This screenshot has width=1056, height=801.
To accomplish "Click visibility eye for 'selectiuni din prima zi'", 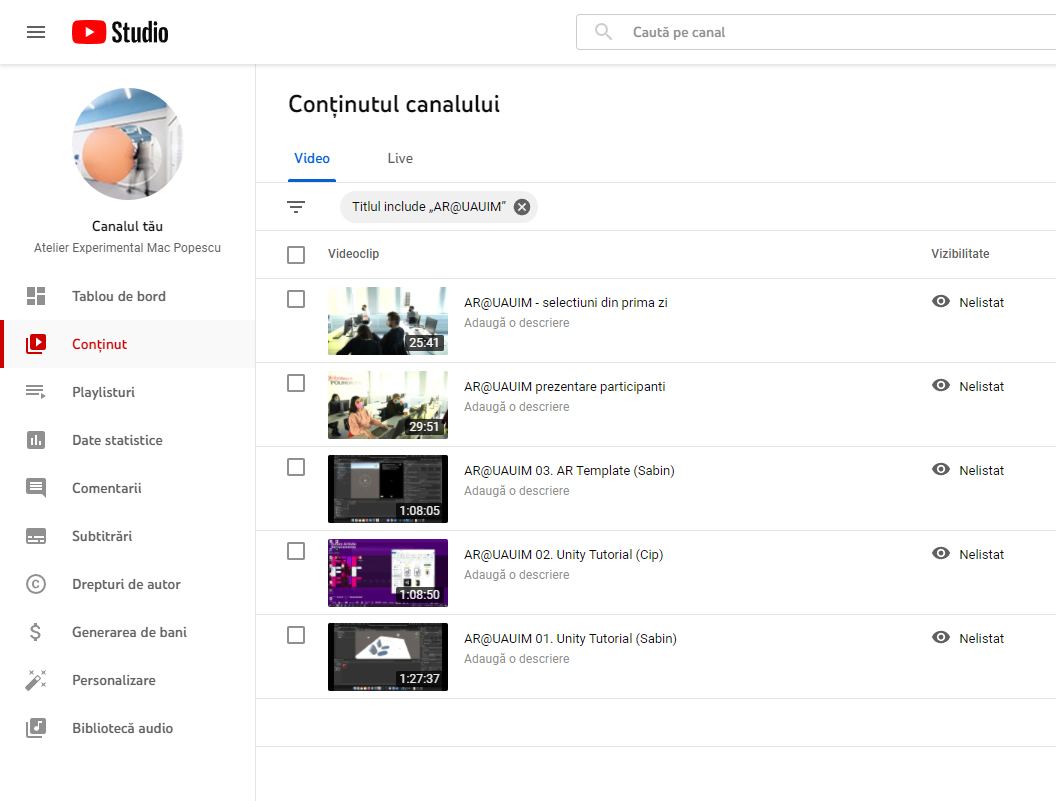I will [941, 301].
